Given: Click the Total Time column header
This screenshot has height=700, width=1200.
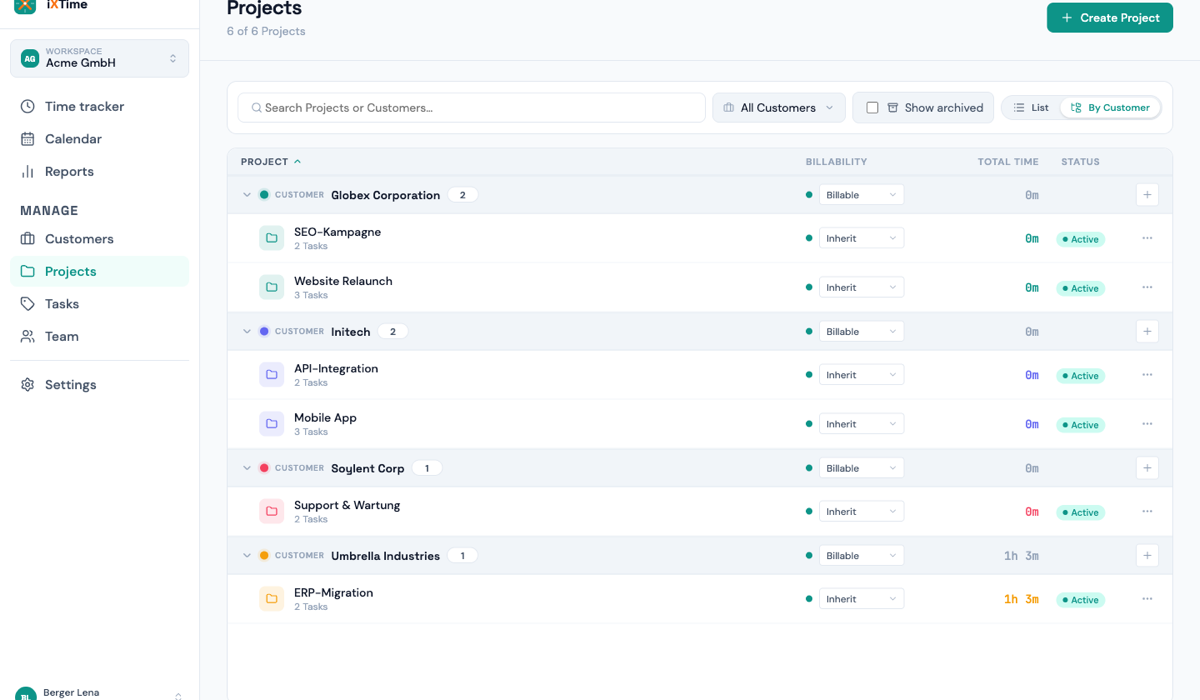Looking at the screenshot, I should point(1008,162).
